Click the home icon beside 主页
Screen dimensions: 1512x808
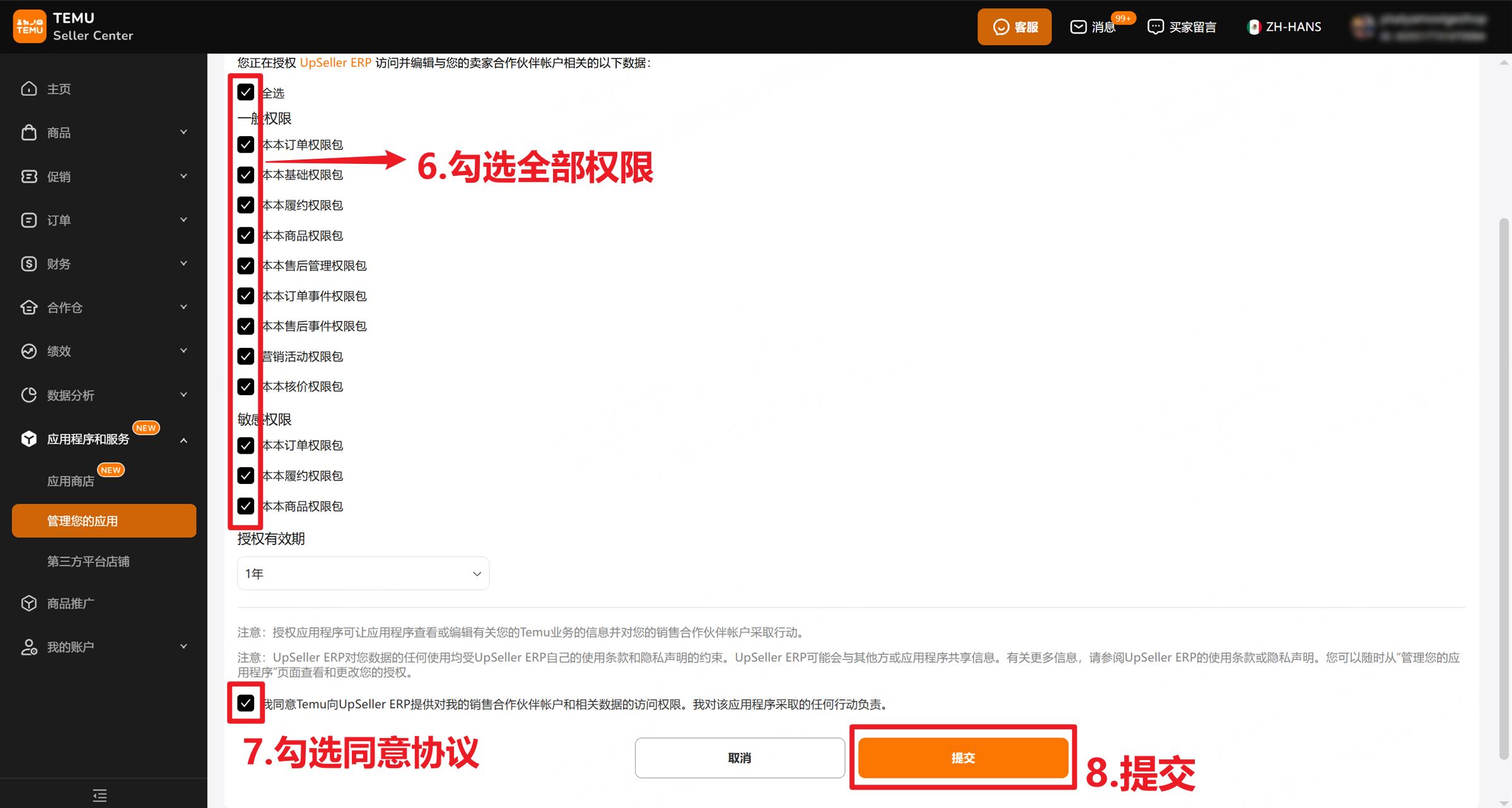tap(29, 89)
